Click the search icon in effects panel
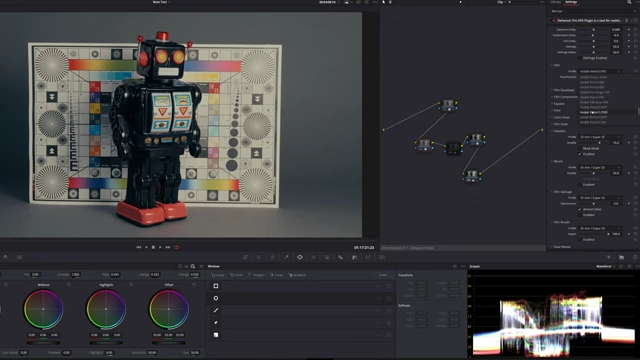The width and height of the screenshot is (640, 360). click(x=629, y=2)
